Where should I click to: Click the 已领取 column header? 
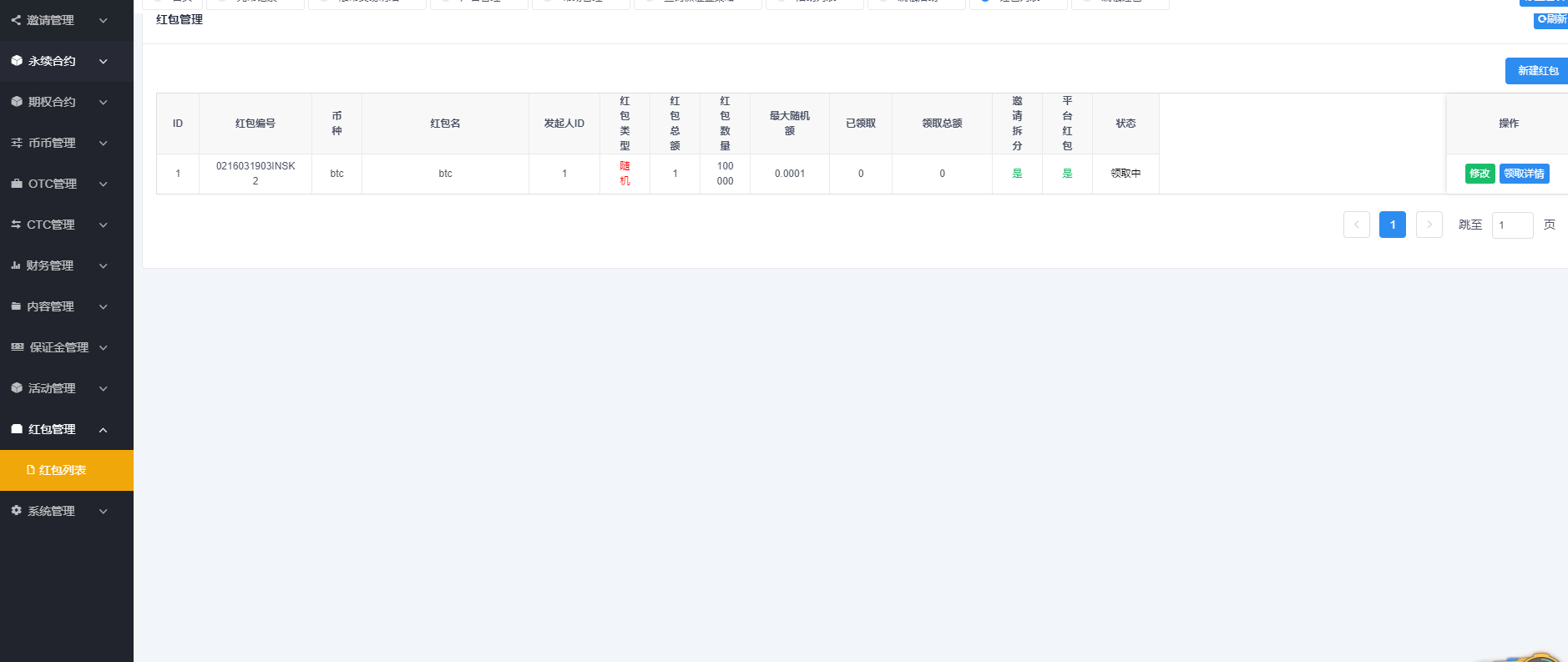point(861,124)
